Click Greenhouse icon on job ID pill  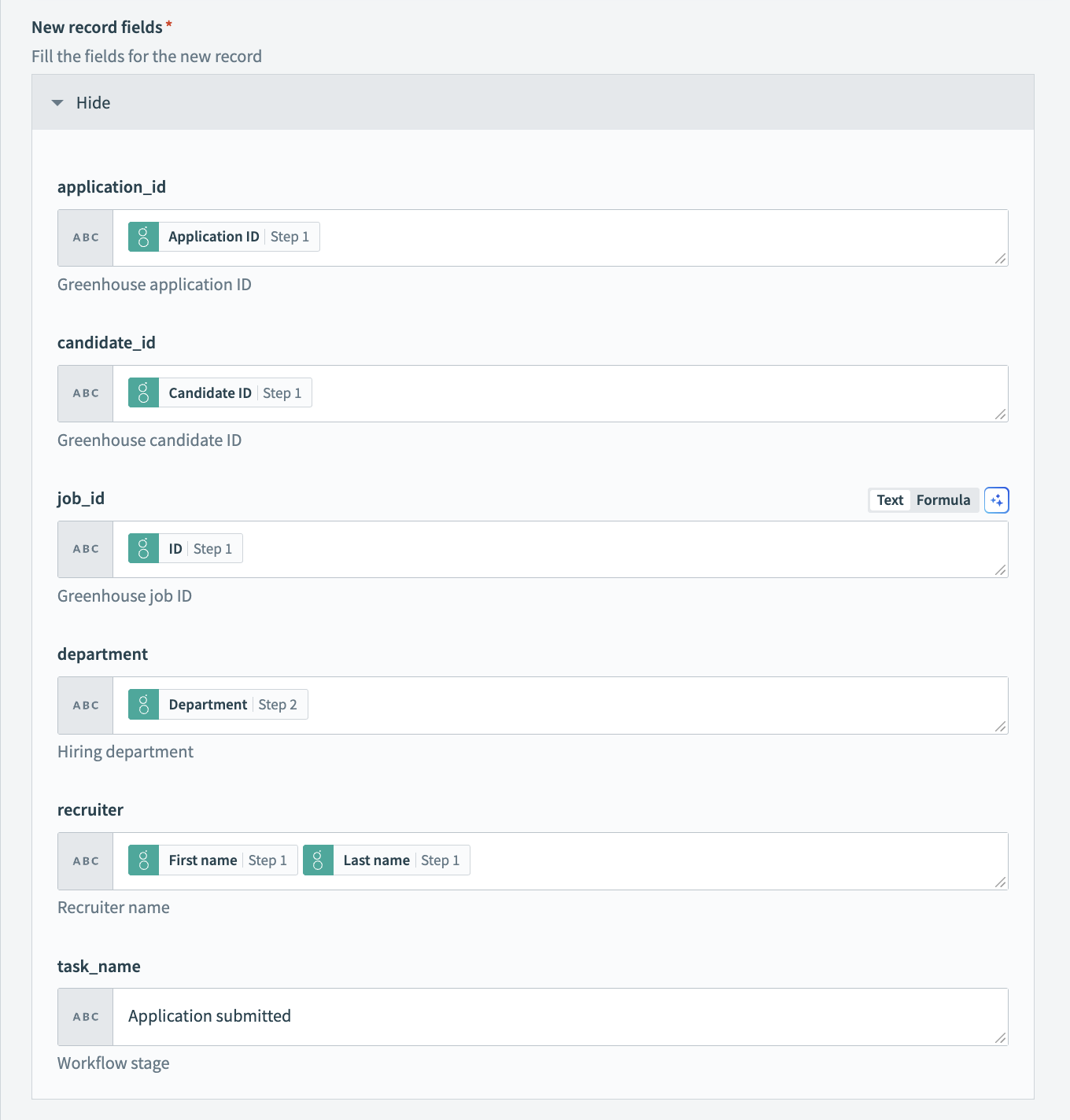[x=143, y=548]
